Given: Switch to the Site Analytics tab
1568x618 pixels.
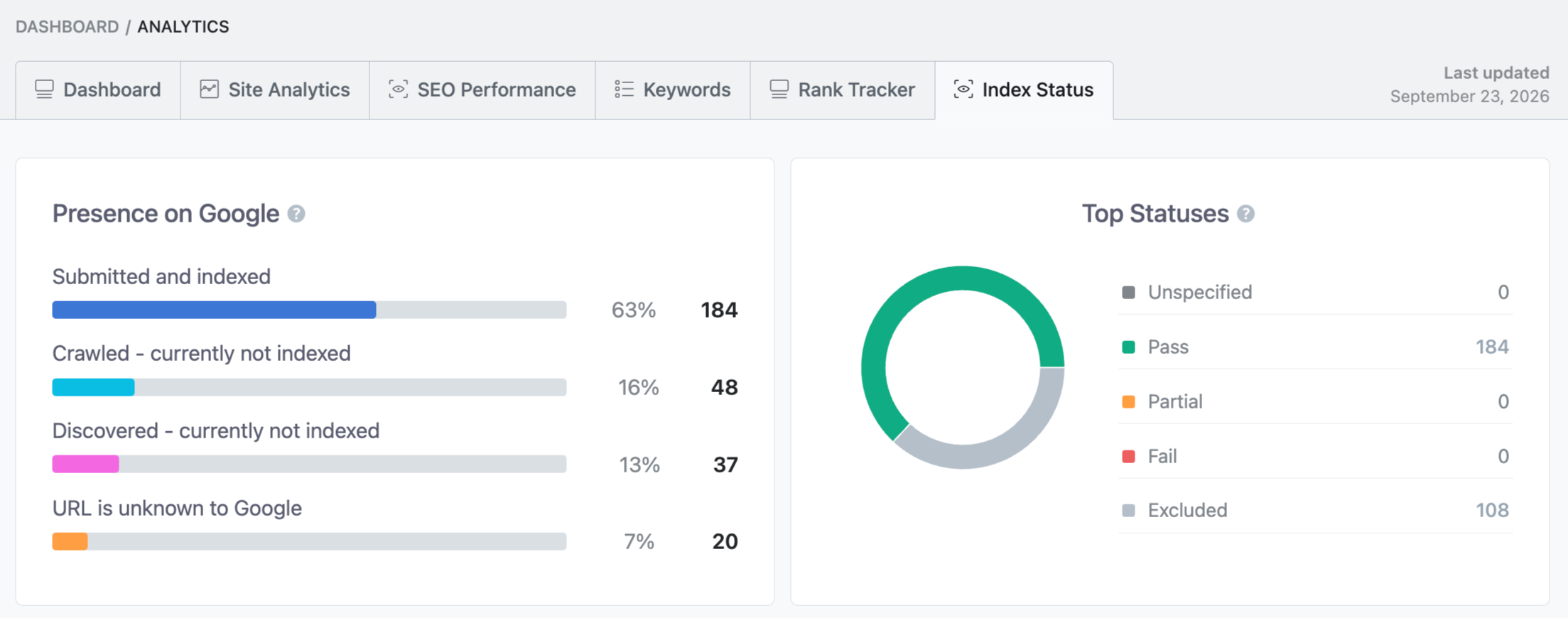Looking at the screenshot, I should [x=275, y=90].
